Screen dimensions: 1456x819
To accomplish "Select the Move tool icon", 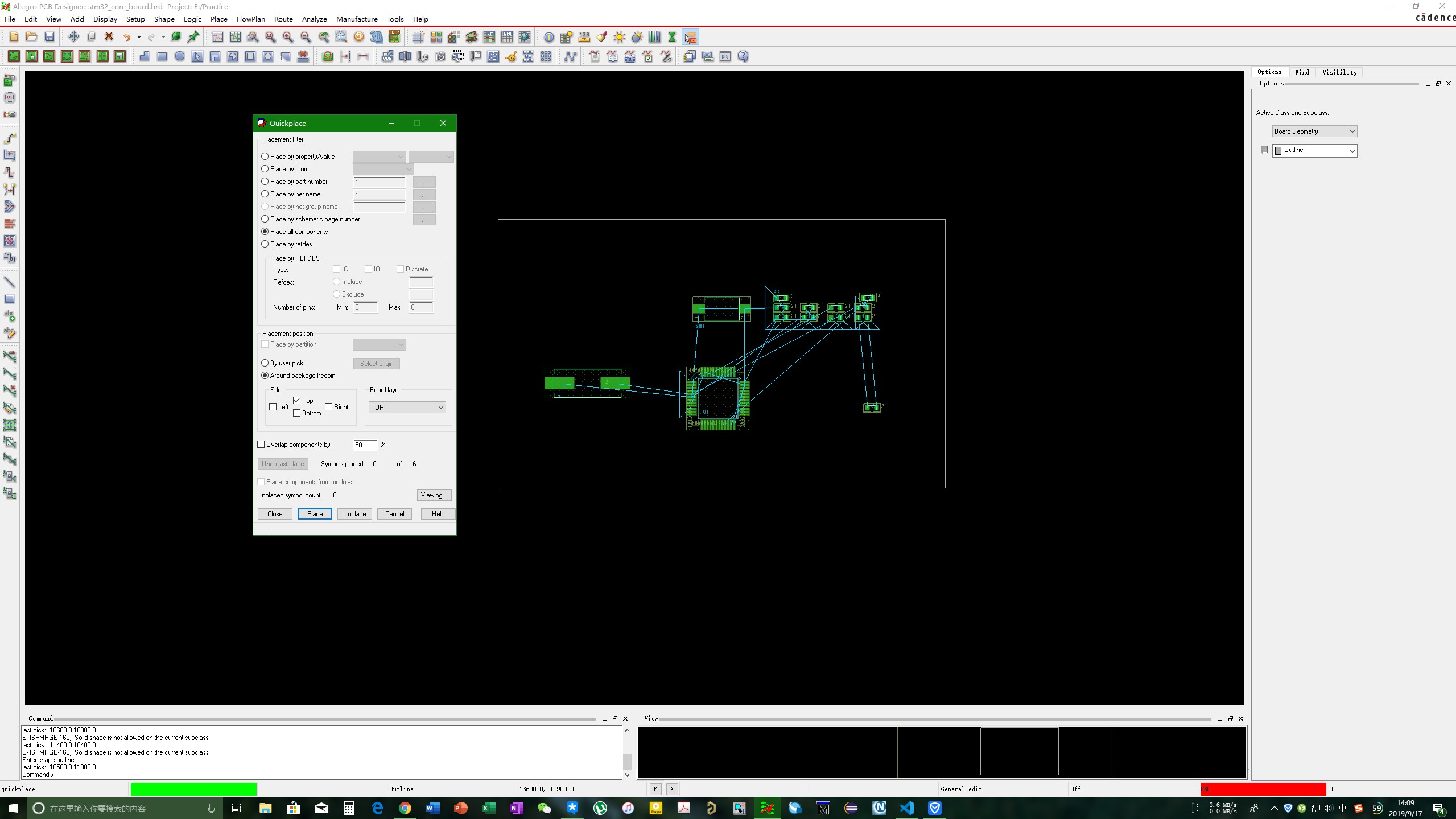I will [73, 37].
